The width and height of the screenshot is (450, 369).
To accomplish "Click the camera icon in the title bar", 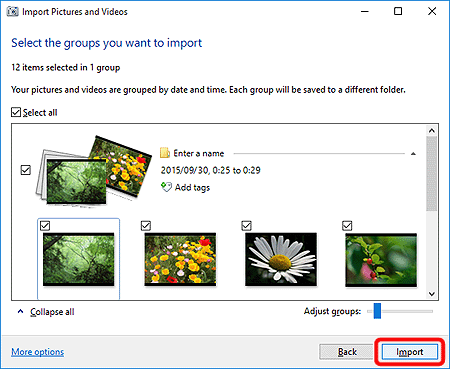I will tap(13, 12).
